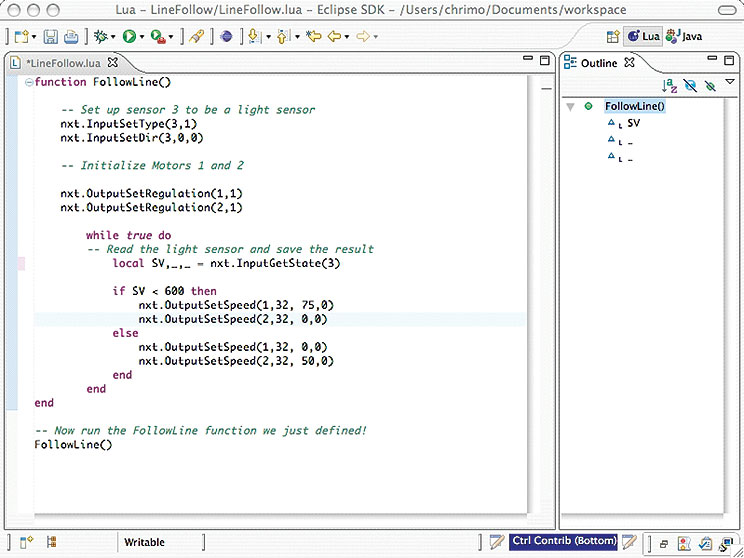The image size is (744, 558).
Task: Click the green Run button icon
Action: 129,37
